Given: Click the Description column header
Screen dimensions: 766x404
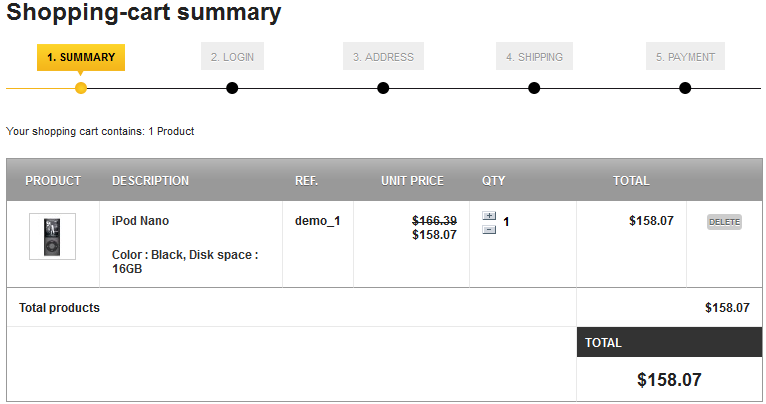Looking at the screenshot, I should tap(150, 181).
